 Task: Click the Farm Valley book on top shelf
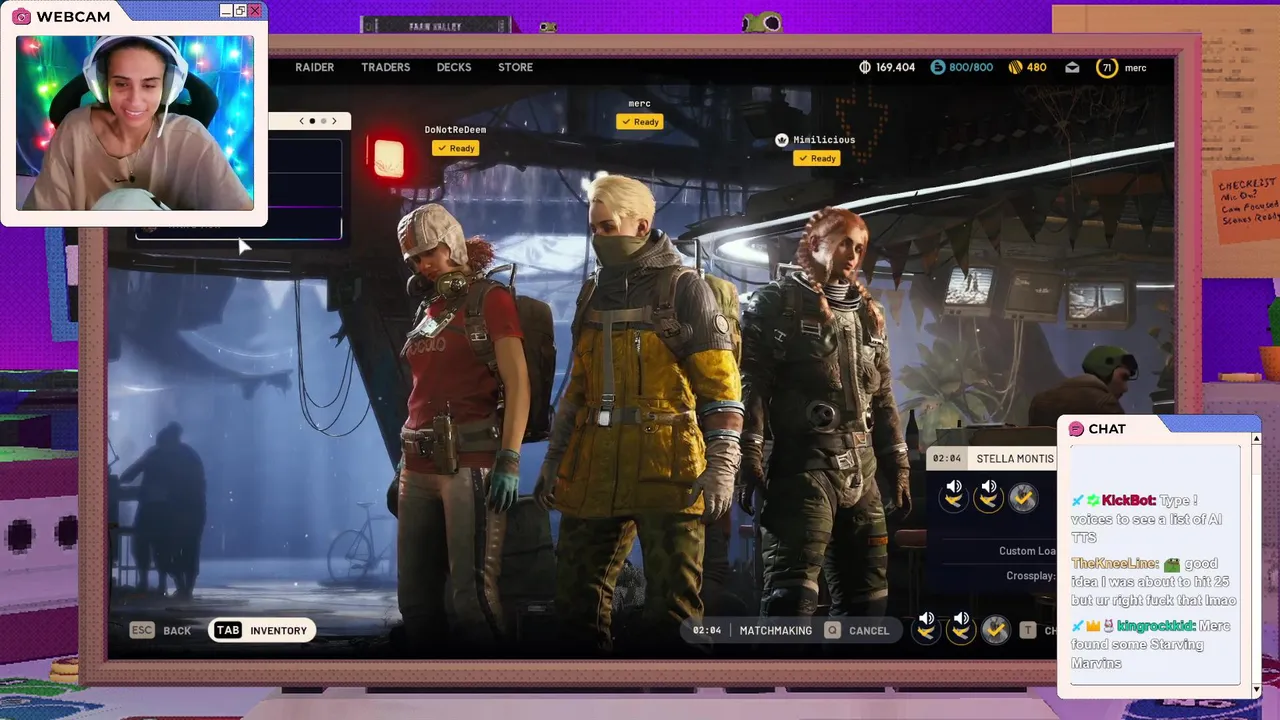pos(435,26)
